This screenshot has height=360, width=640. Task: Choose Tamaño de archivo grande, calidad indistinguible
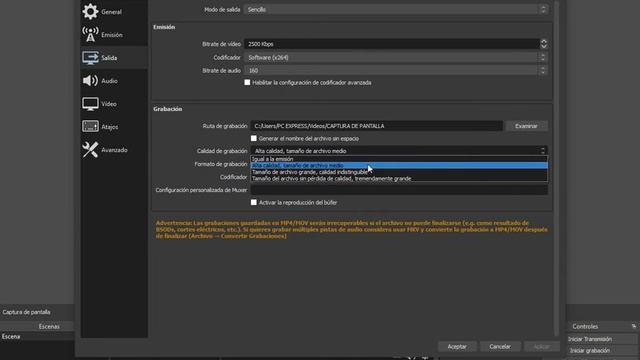399,172
